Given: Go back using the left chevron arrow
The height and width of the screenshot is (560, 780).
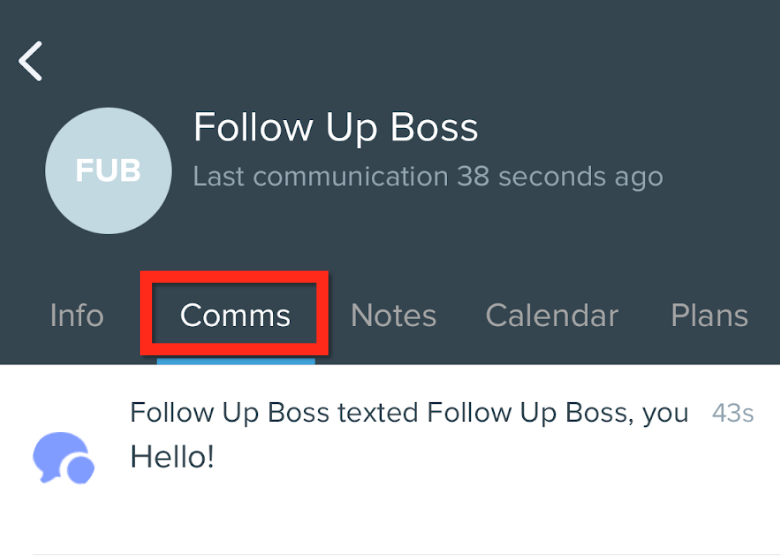Looking at the screenshot, I should [x=30, y=61].
